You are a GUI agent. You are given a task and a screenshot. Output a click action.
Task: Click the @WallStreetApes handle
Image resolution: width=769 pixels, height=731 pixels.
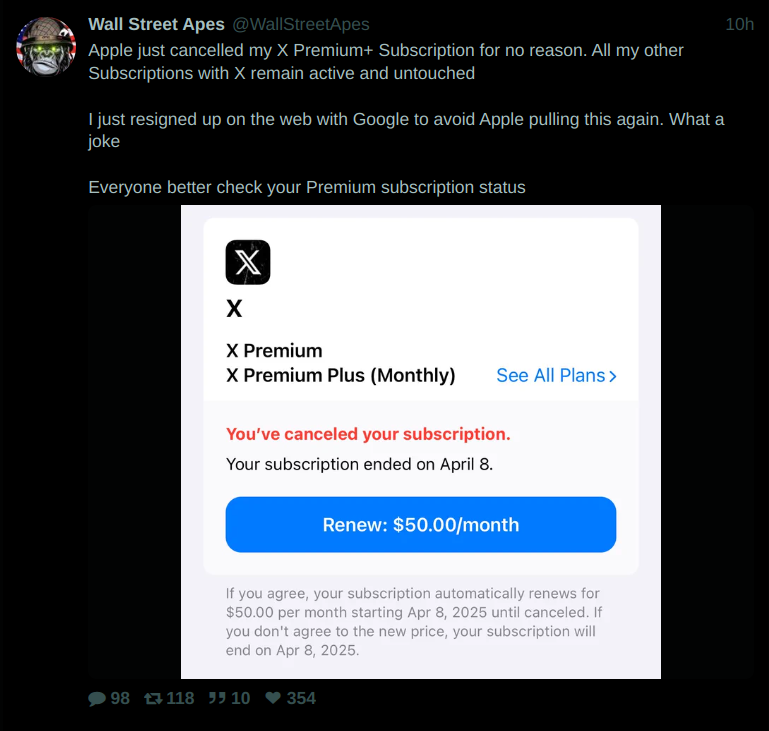pos(301,24)
